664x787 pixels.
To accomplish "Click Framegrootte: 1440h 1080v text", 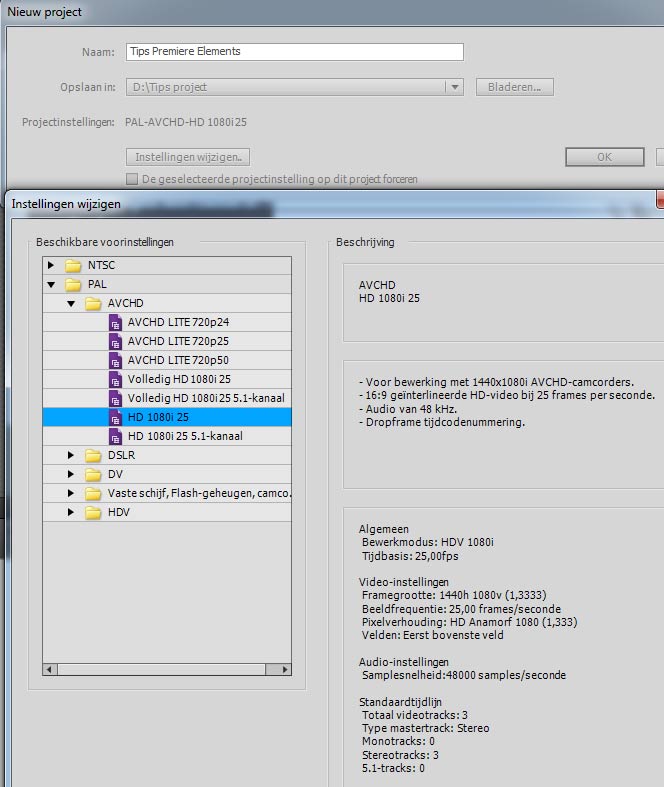I will [x=454, y=595].
